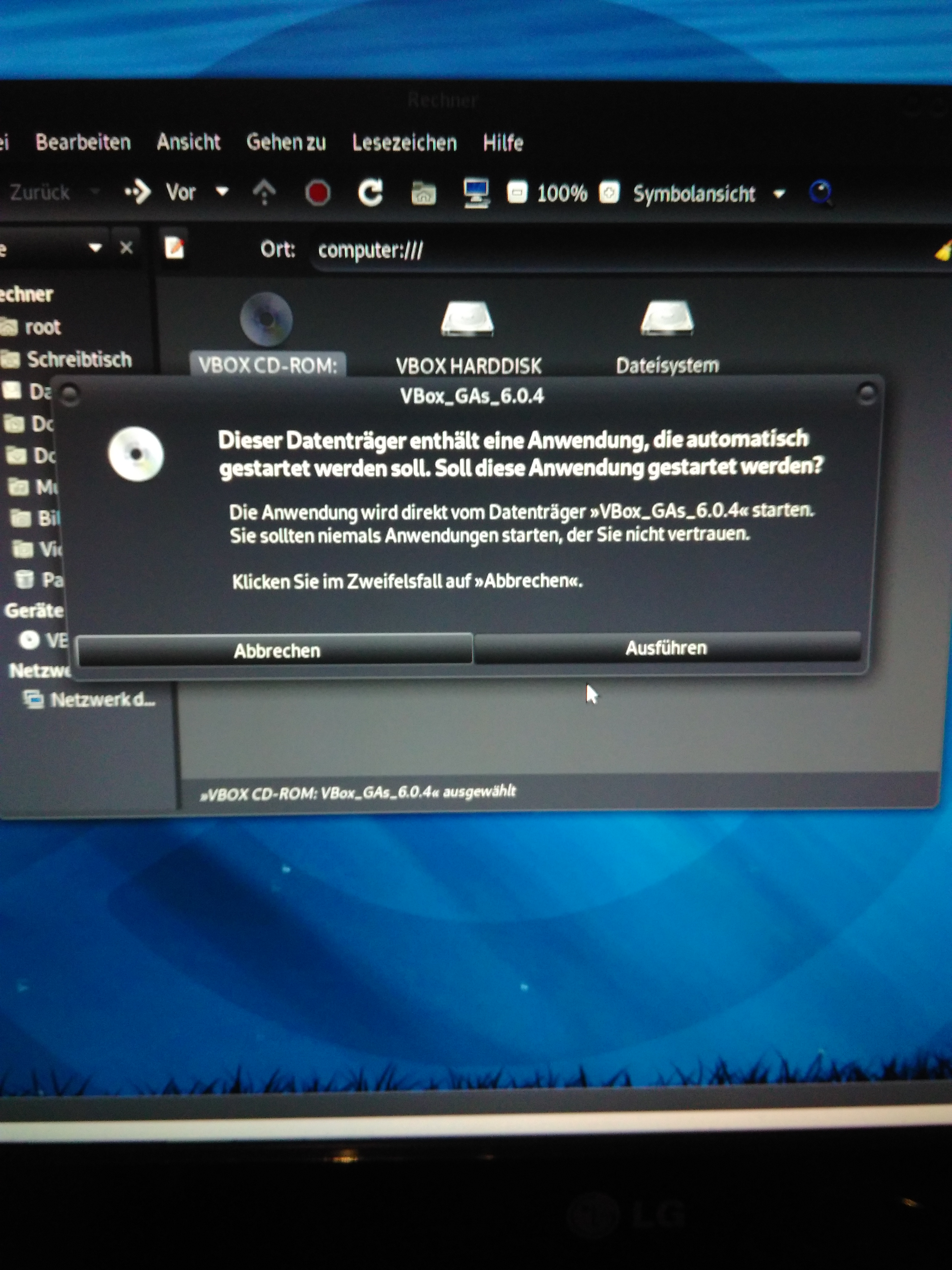This screenshot has width=952, height=1270.
Task: Click the red Stop loading icon
Action: point(317,193)
